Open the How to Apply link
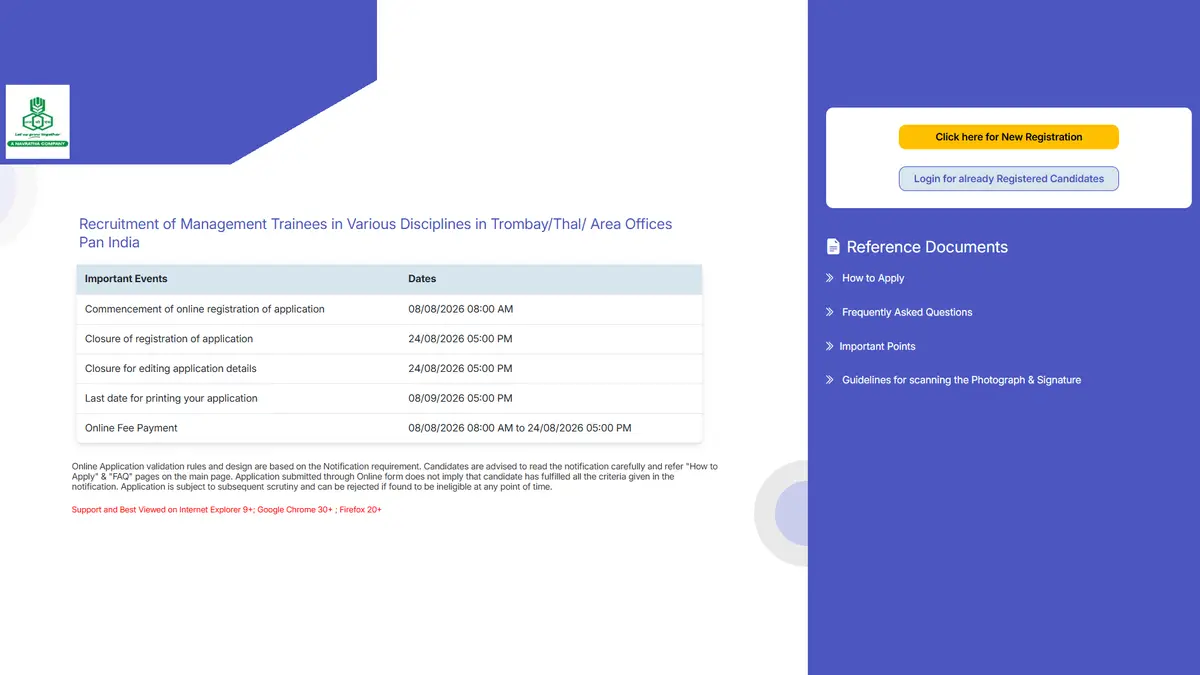1200x675 pixels. click(873, 278)
